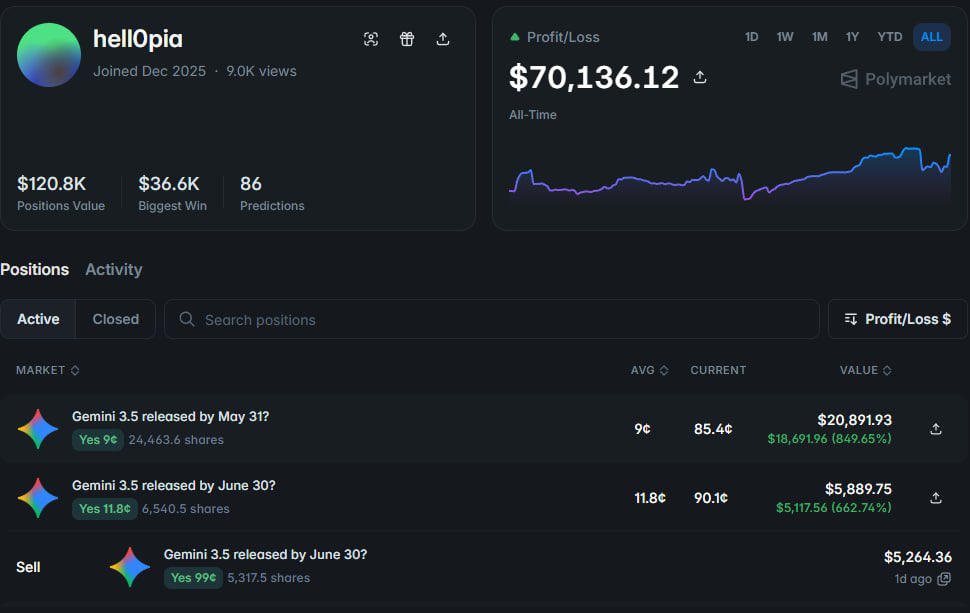Click the hell0pia username
This screenshot has height=613, width=970.
pyautogui.click(x=138, y=39)
